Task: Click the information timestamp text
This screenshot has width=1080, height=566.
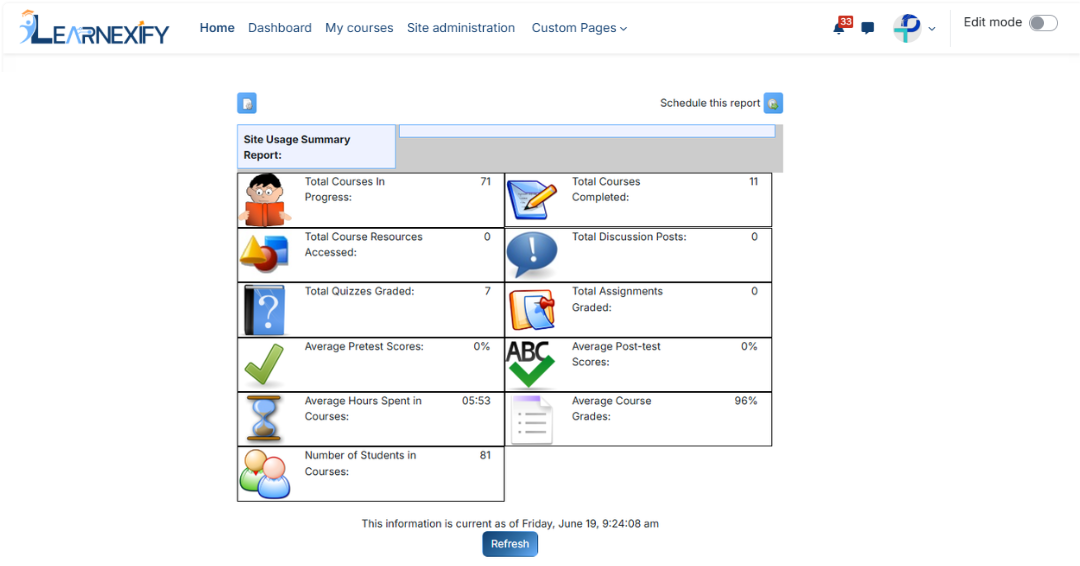Action: coord(510,524)
